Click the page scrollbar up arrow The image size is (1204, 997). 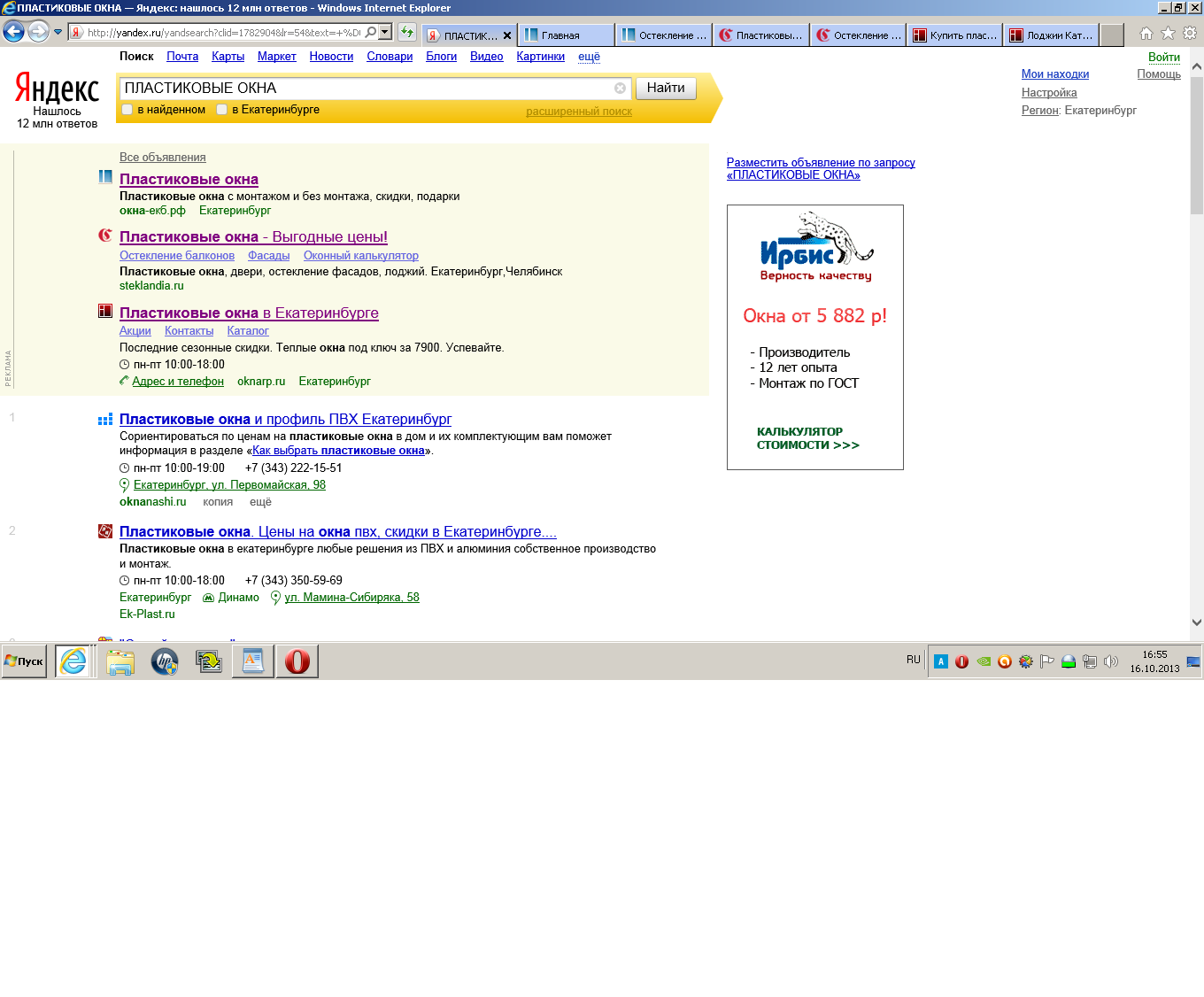pyautogui.click(x=1197, y=66)
